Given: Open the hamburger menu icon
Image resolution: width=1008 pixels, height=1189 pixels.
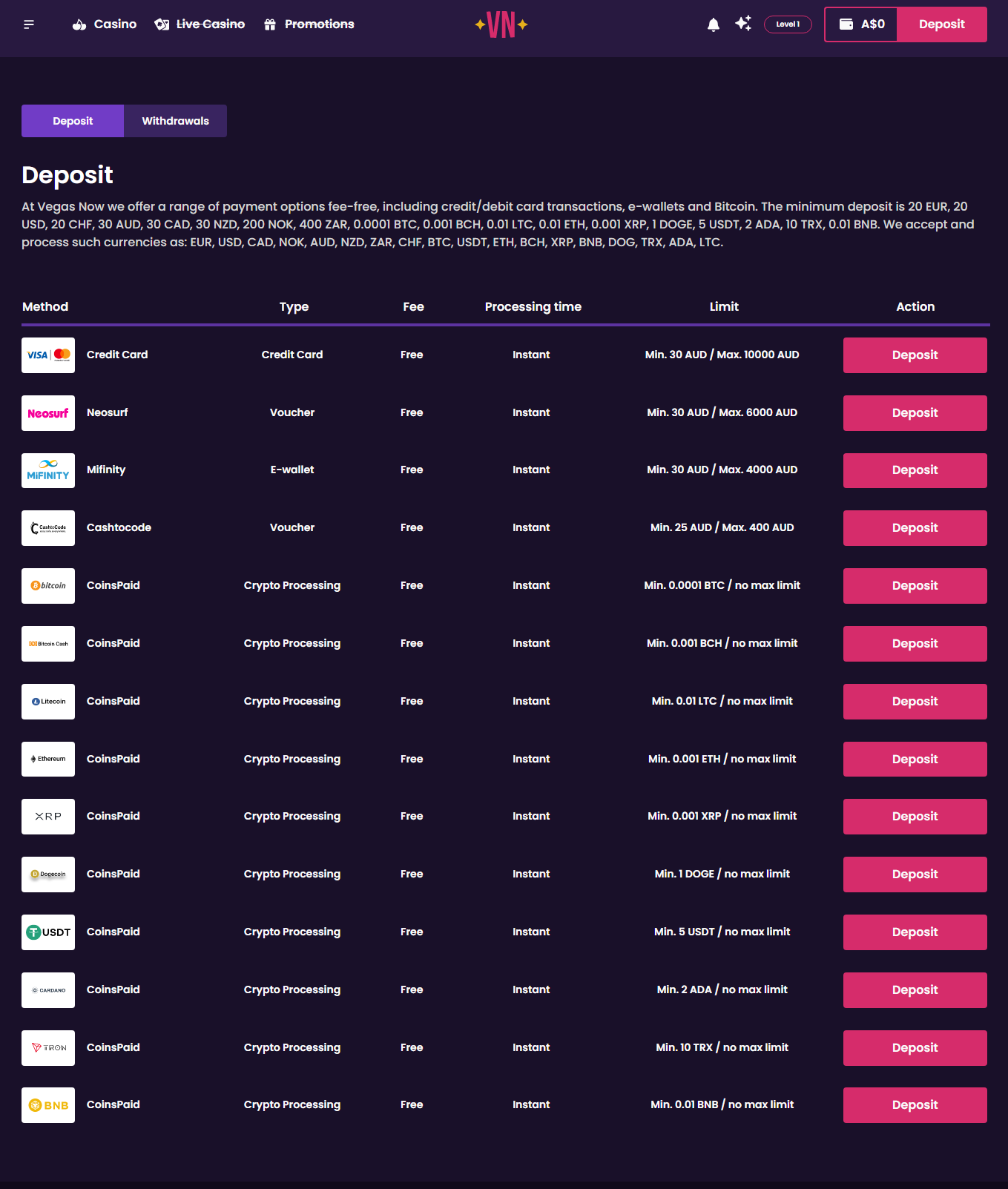Looking at the screenshot, I should tap(29, 24).
